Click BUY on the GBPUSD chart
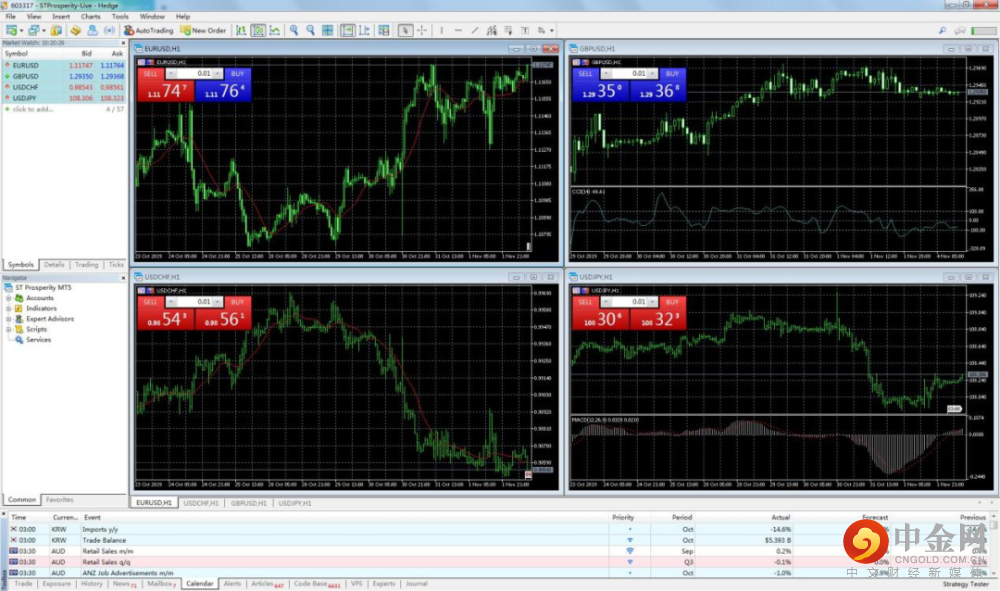This screenshot has width=1000, height=591. coord(658,86)
